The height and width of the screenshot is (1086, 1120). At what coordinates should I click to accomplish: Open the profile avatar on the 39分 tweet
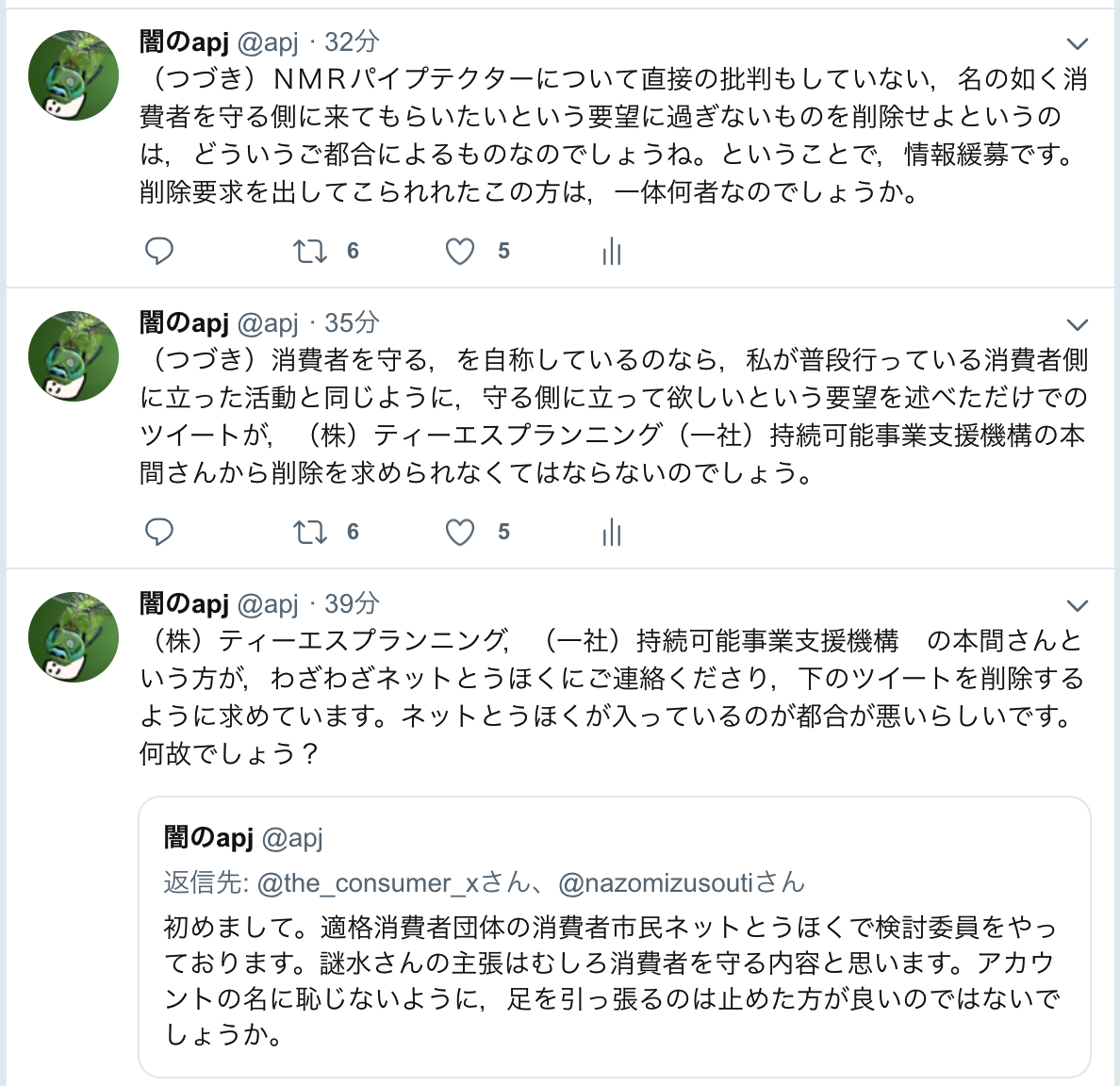[74, 637]
